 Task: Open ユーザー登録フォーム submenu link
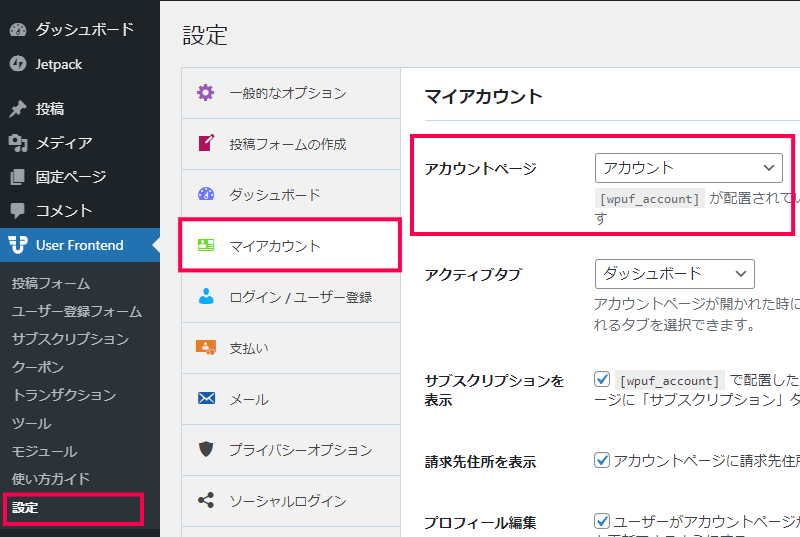coord(77,311)
